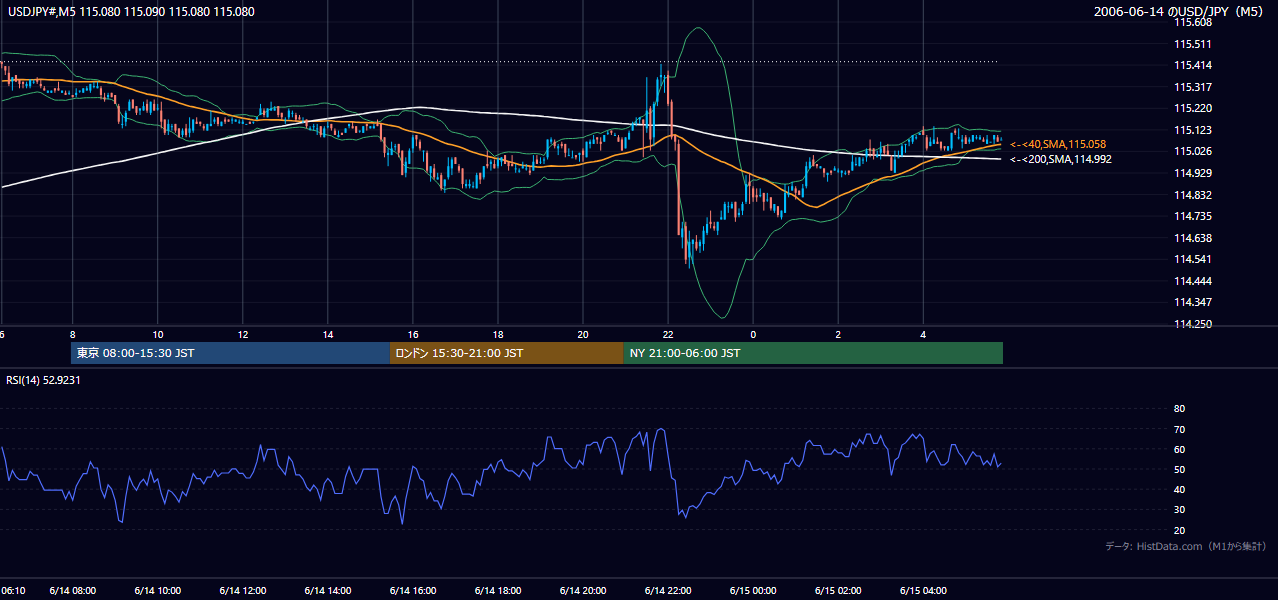Click the HistData.com data source credit
This screenshot has width=1278, height=600.
(x=1186, y=546)
